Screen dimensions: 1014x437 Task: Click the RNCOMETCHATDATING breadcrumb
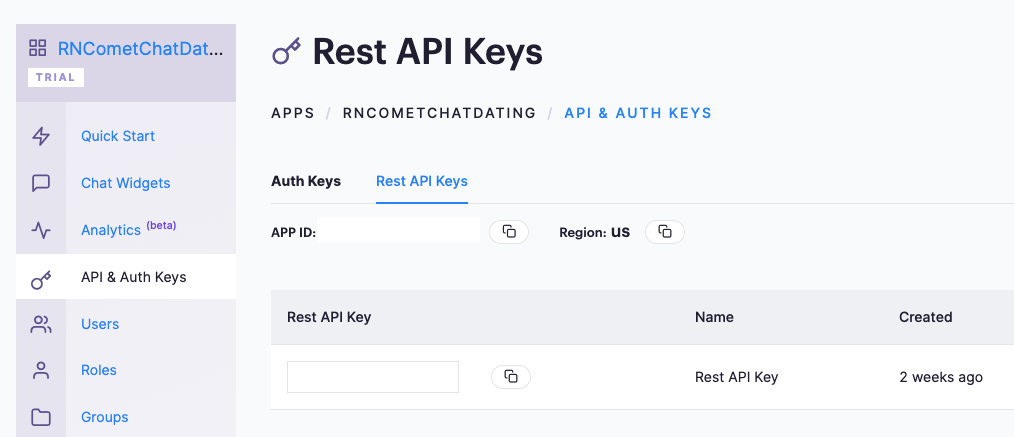pos(439,113)
